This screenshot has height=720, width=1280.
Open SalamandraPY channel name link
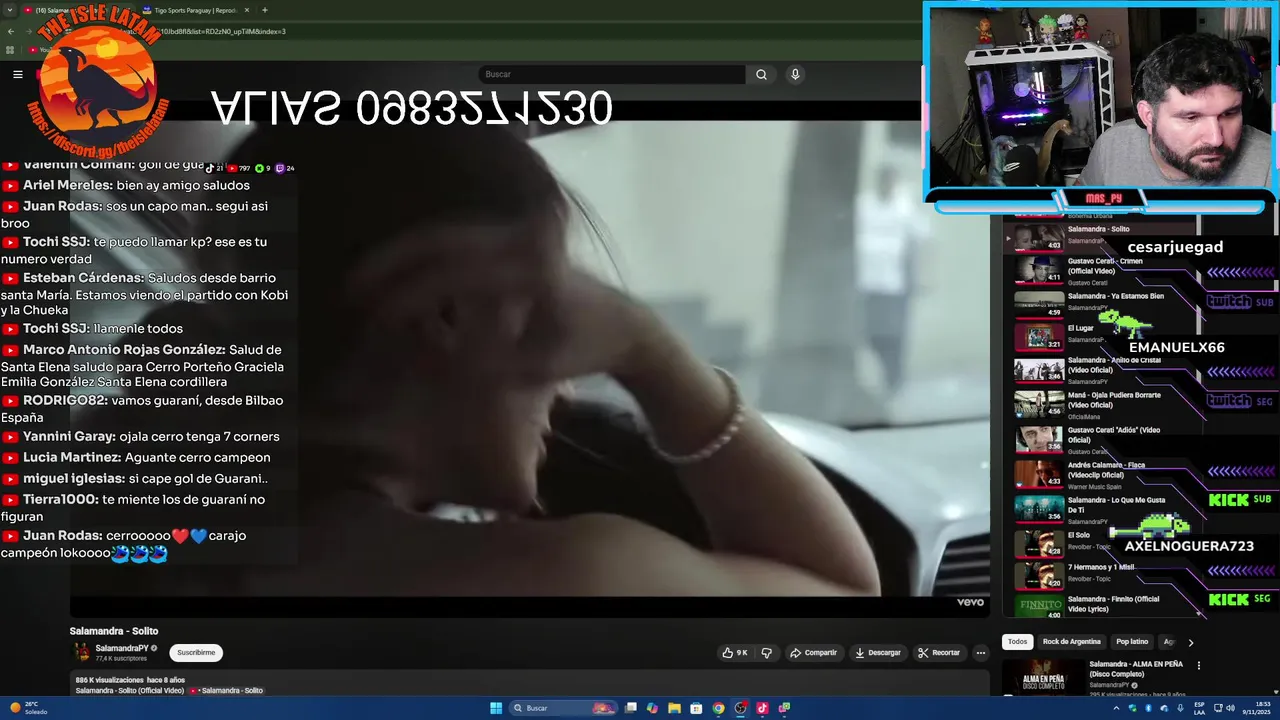click(122, 648)
